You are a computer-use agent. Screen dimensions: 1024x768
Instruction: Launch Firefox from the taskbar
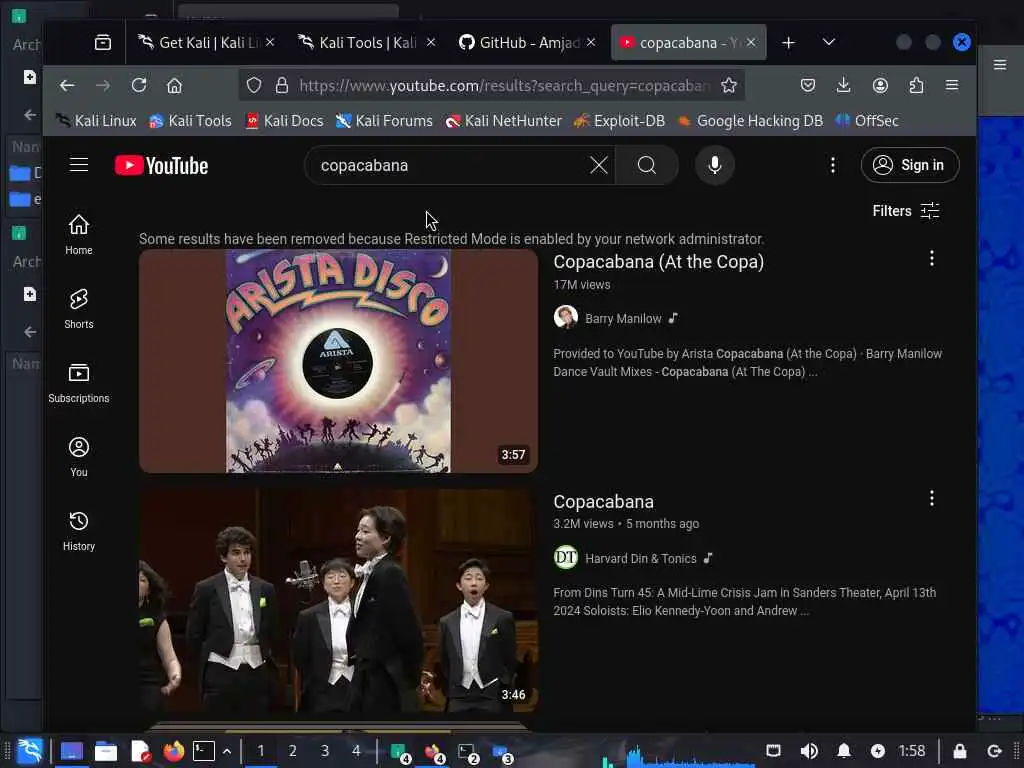coord(173,752)
